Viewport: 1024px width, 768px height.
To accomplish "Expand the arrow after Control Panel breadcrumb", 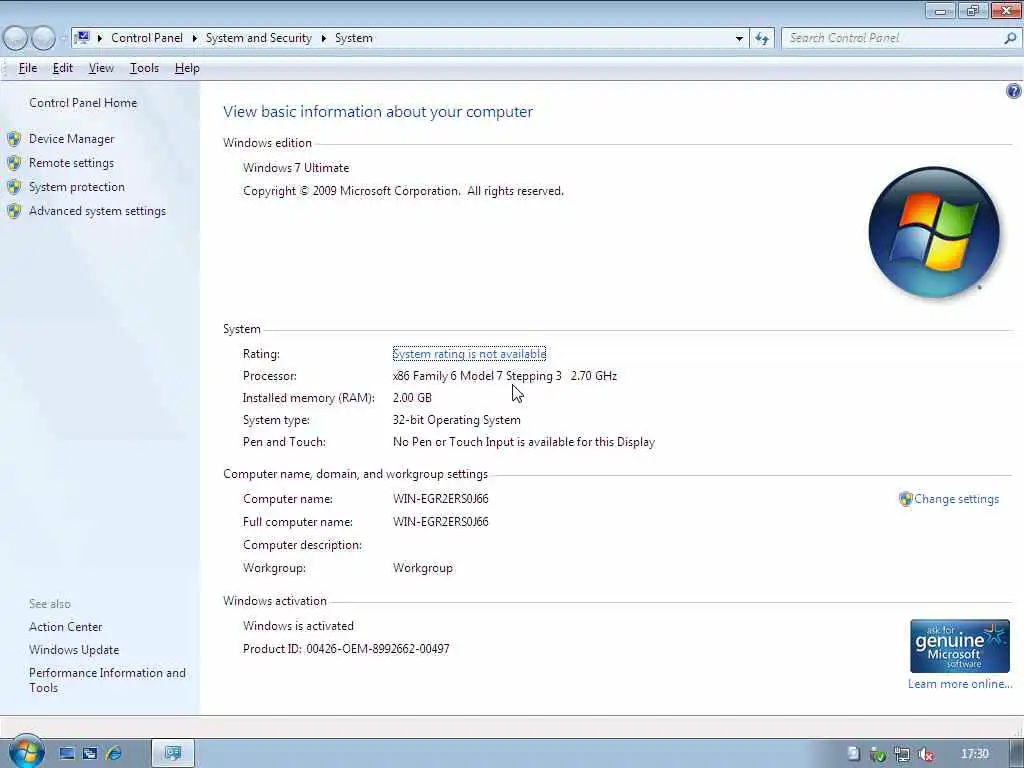I will (195, 39).
